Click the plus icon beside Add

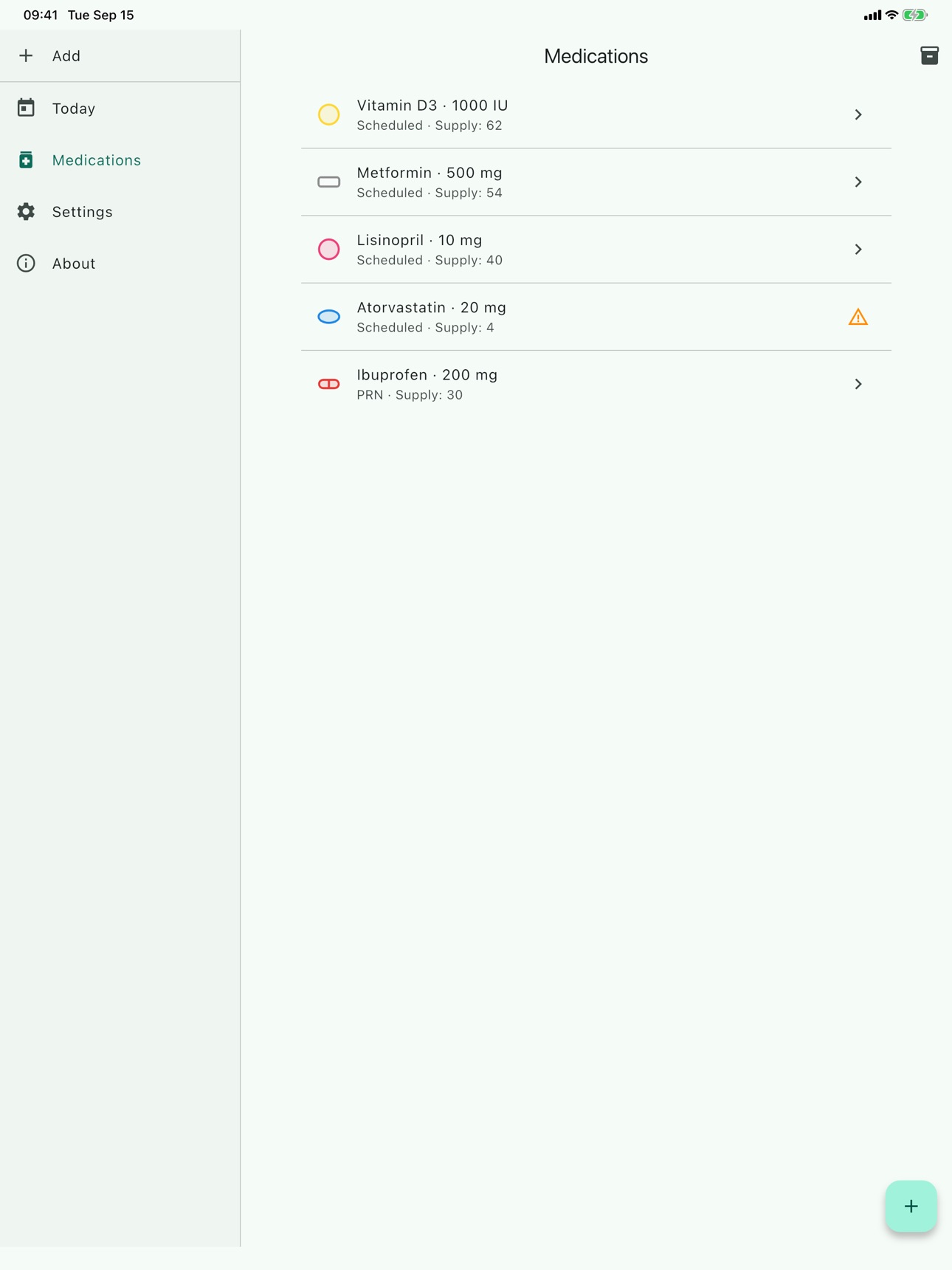coord(26,55)
